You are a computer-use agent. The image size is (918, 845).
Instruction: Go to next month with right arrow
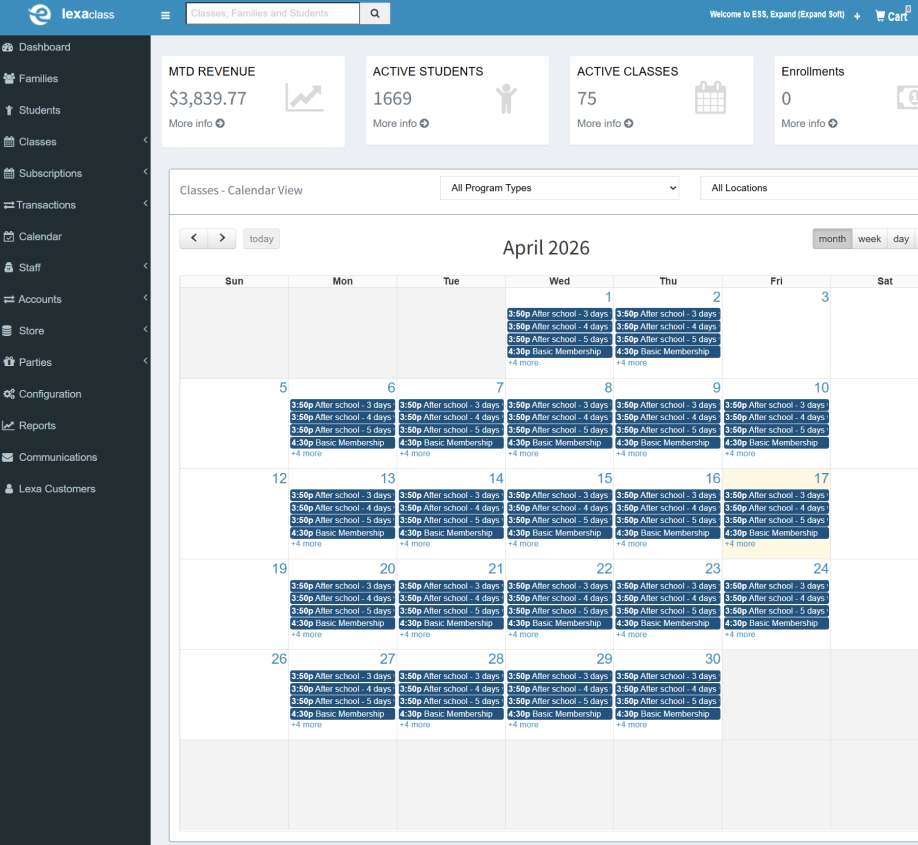222,238
